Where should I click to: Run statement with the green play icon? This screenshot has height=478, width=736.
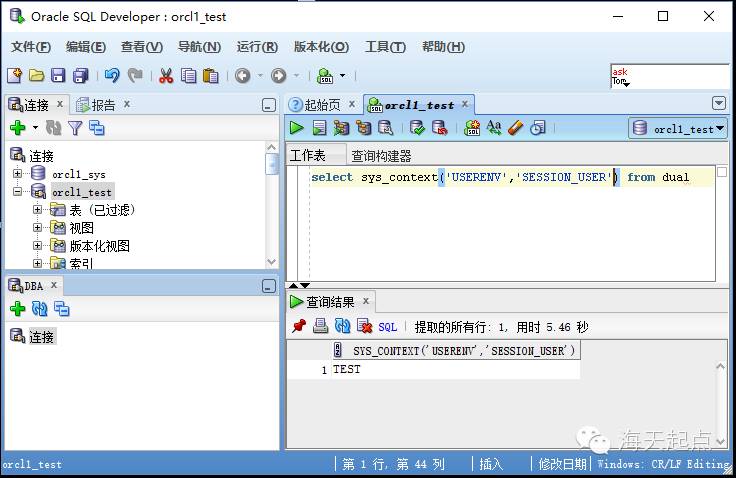click(x=296, y=128)
